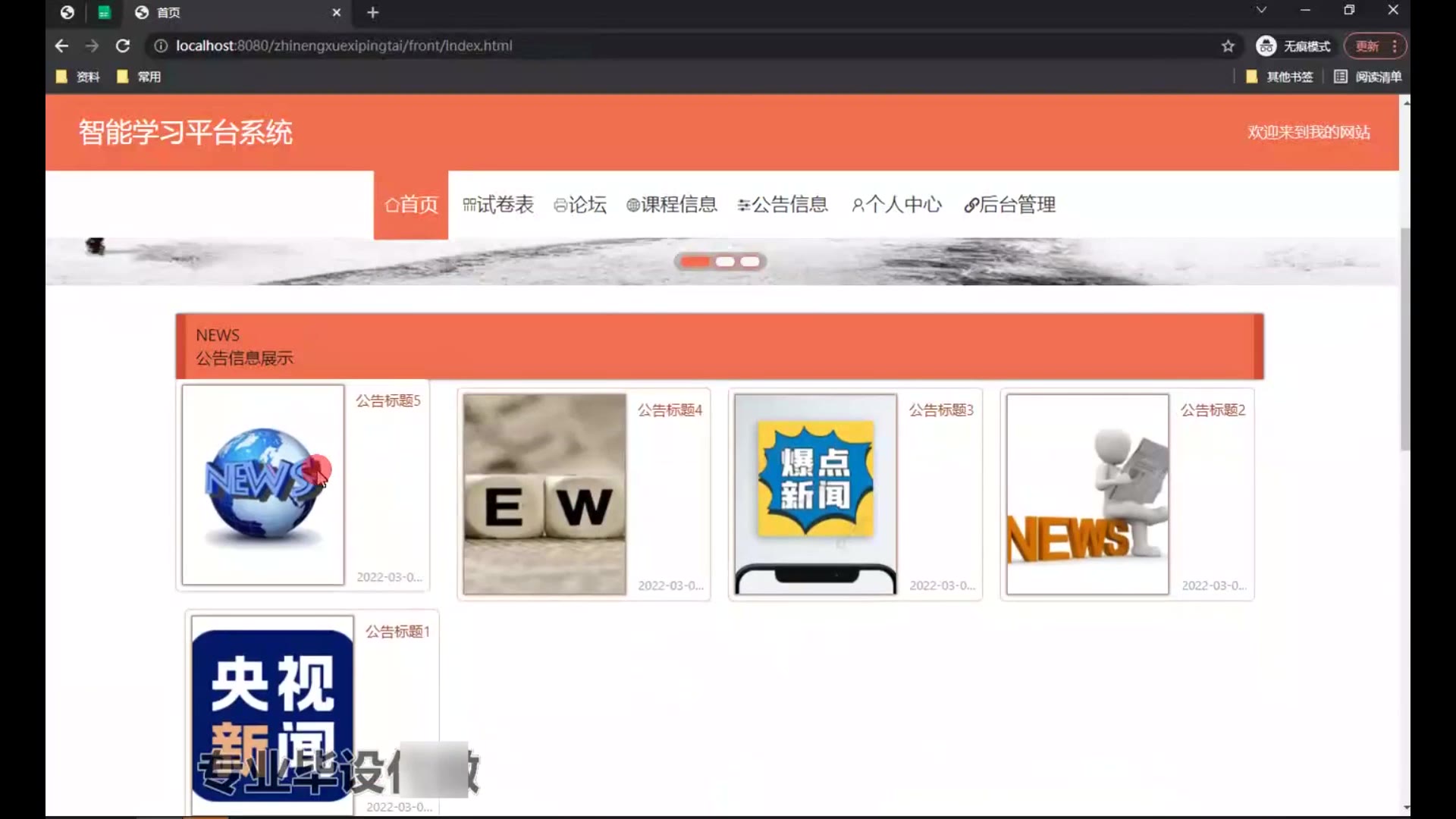Image resolution: width=1456 pixels, height=819 pixels.
Task: Open the 公告标题3 news thumbnail
Action: coord(815,493)
